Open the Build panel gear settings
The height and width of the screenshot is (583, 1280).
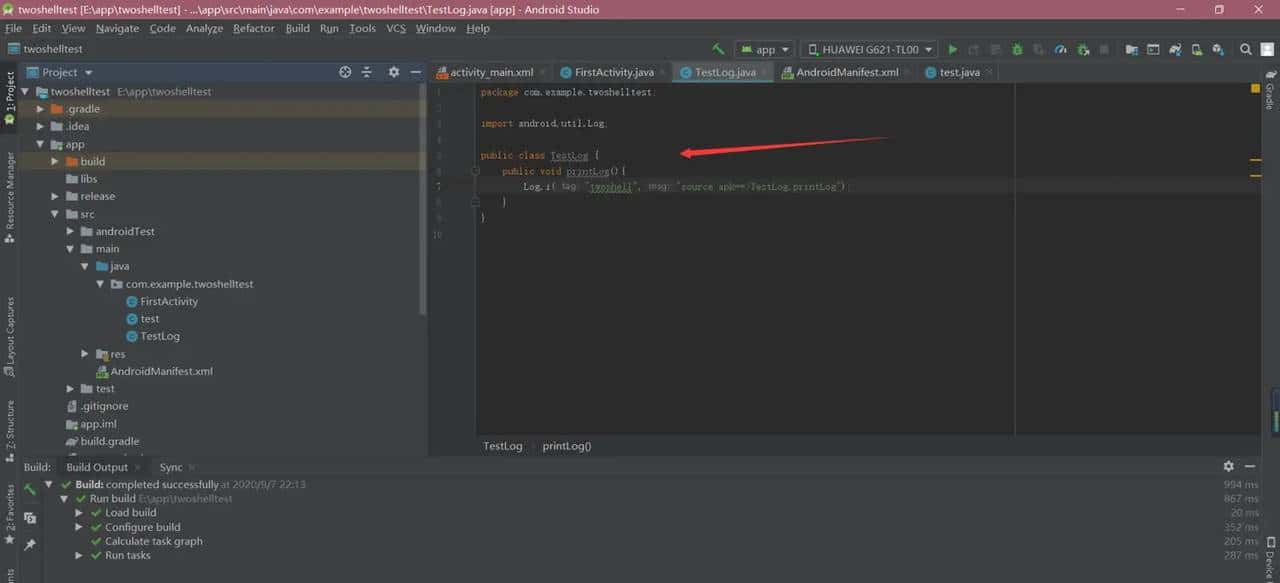click(x=1229, y=466)
